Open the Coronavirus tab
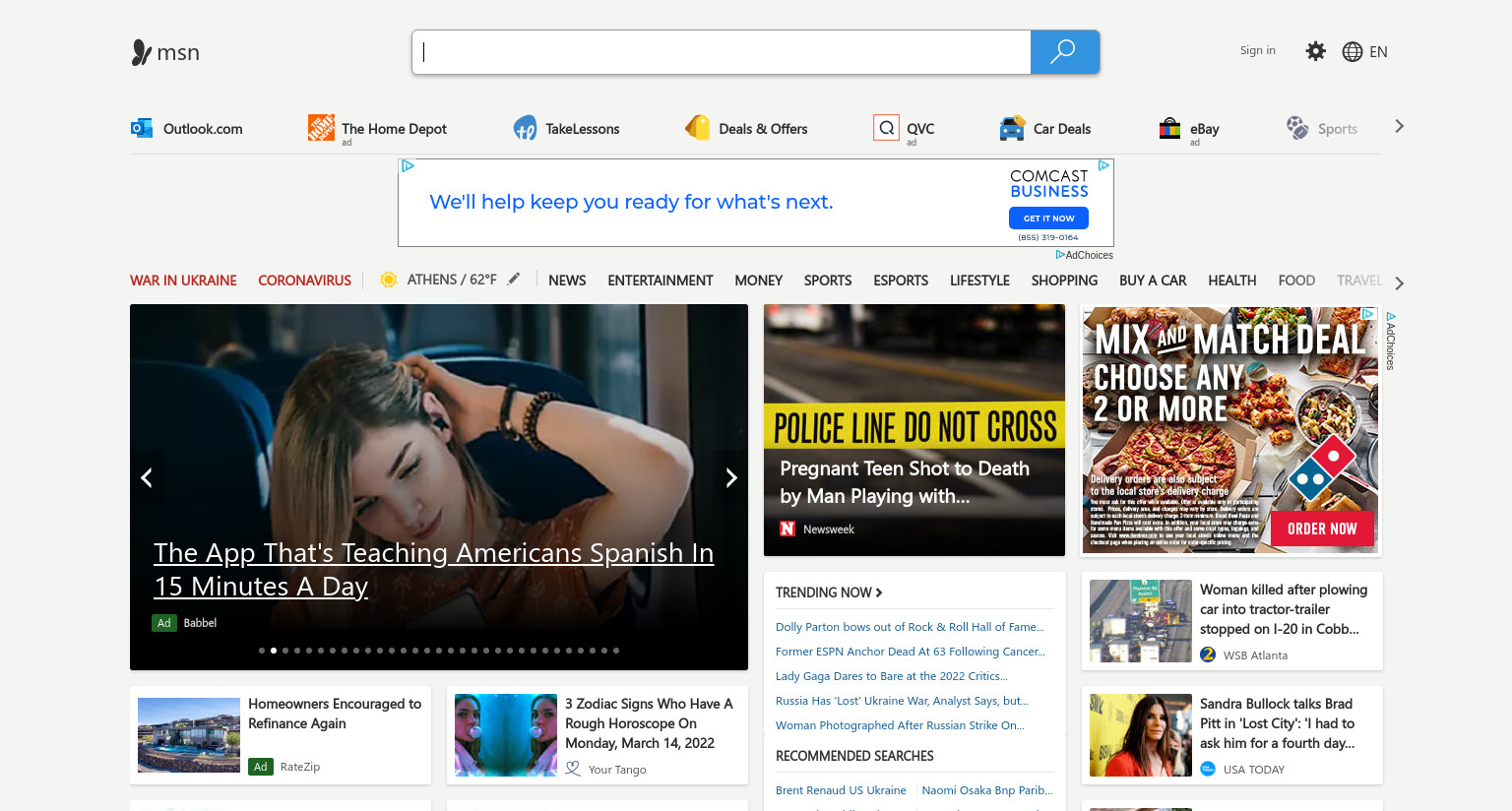1512x811 pixels. 304,281
